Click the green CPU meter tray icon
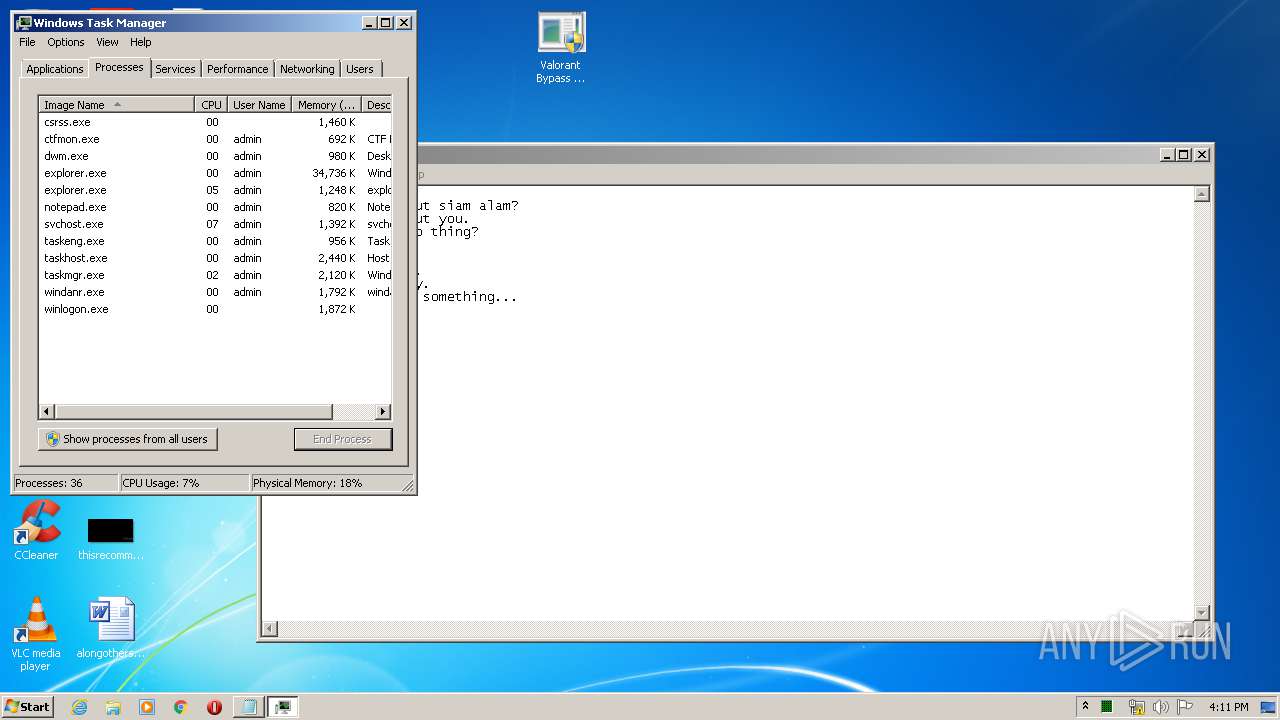 (x=1107, y=707)
